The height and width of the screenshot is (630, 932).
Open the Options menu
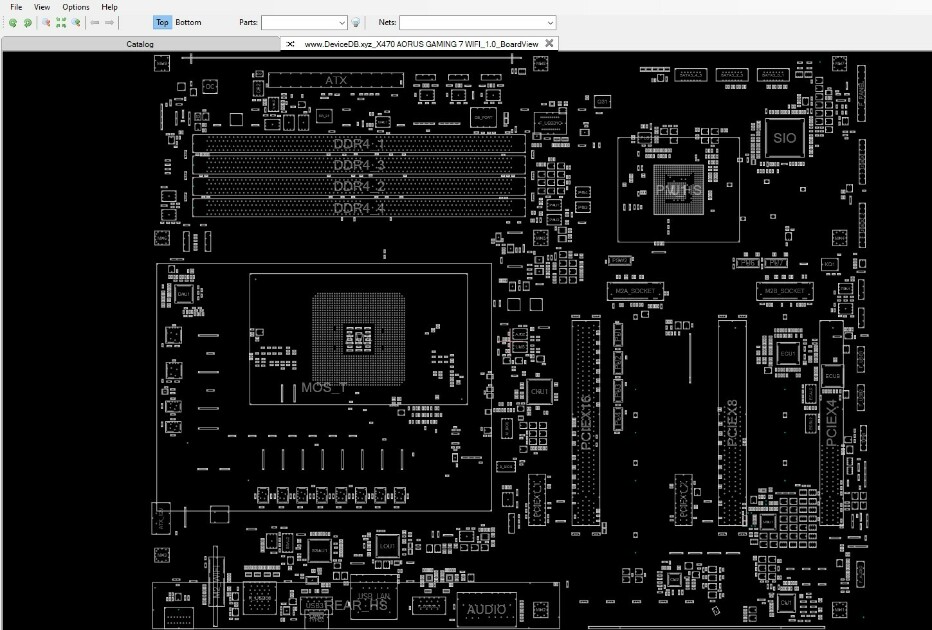[76, 7]
